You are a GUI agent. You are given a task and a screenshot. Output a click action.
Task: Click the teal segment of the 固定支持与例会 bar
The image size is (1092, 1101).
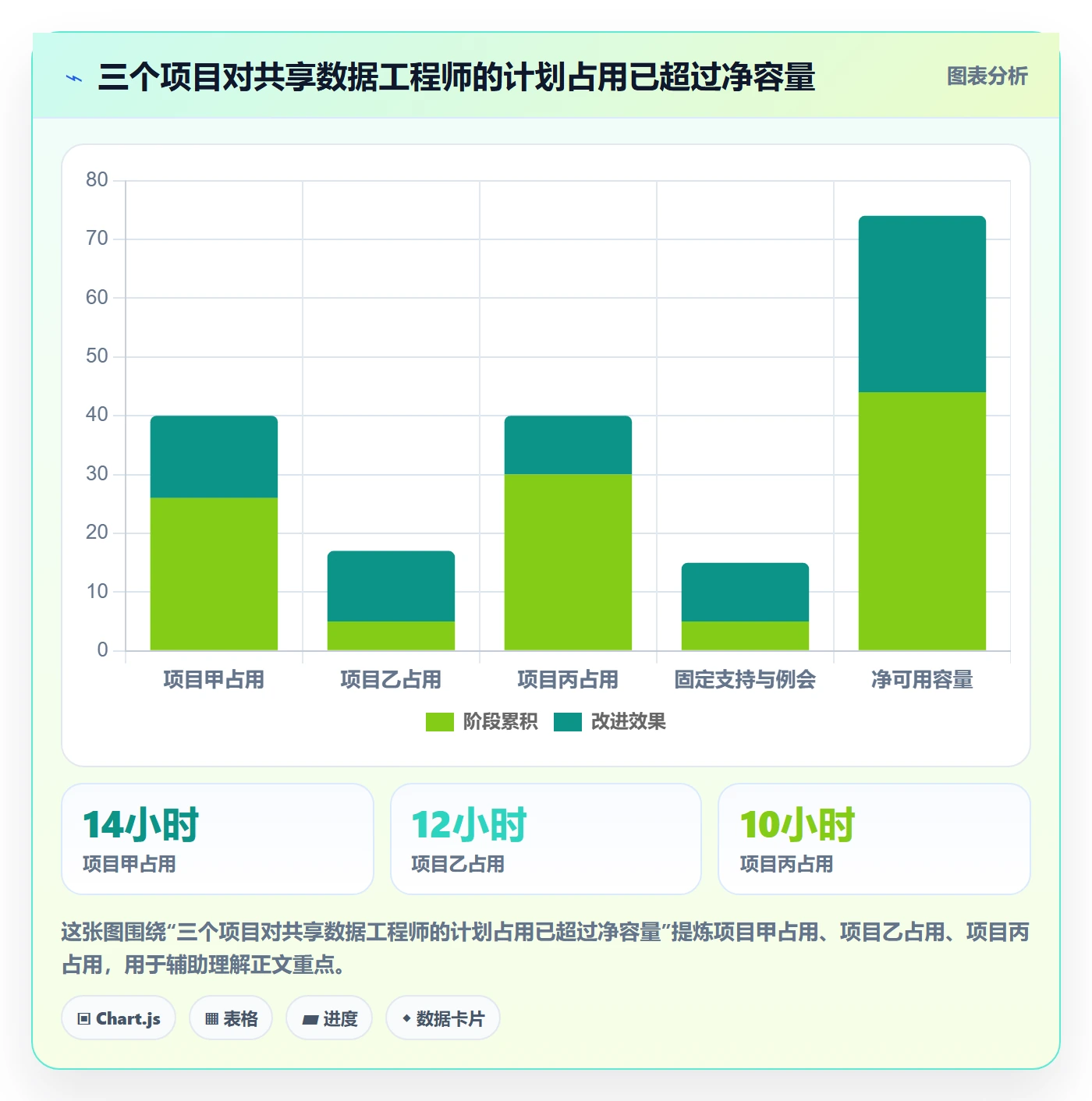point(745,592)
